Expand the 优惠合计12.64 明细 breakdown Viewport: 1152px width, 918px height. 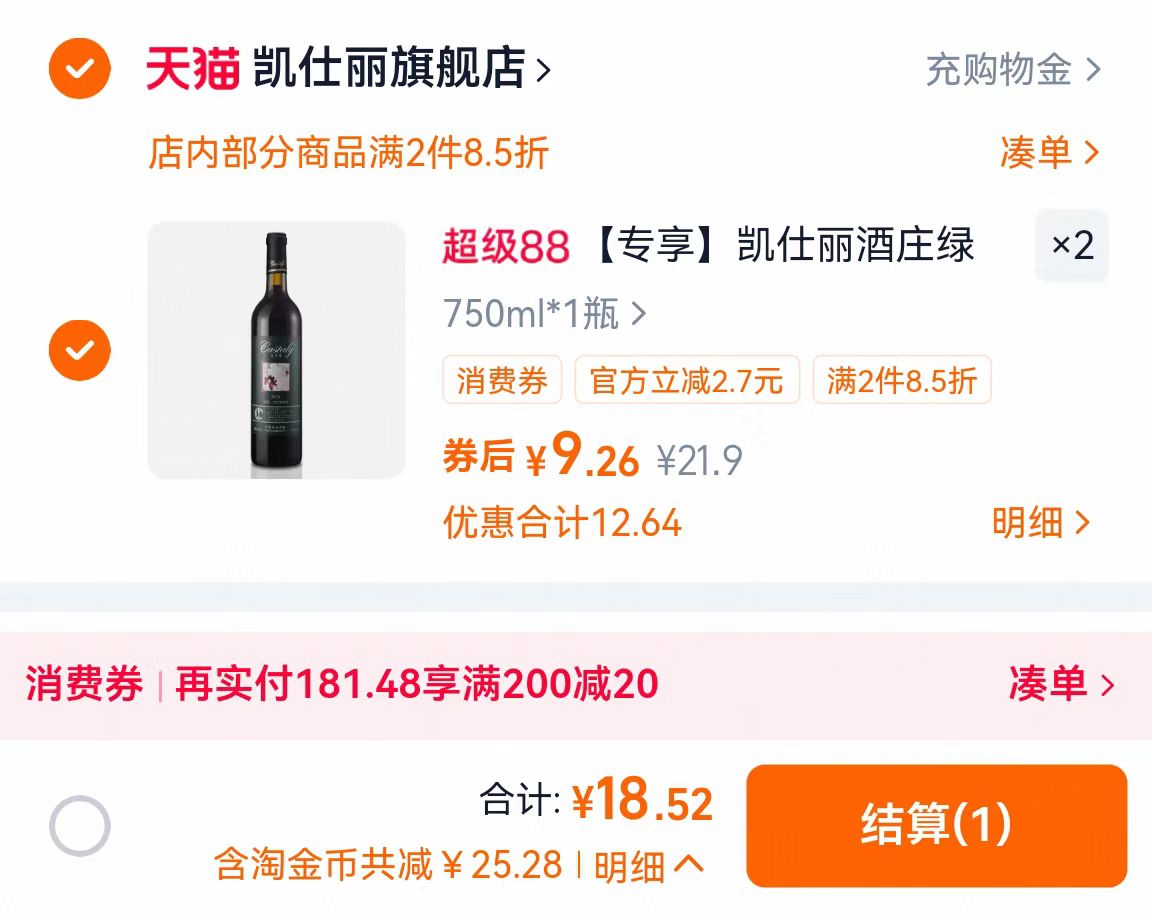click(x=1044, y=522)
